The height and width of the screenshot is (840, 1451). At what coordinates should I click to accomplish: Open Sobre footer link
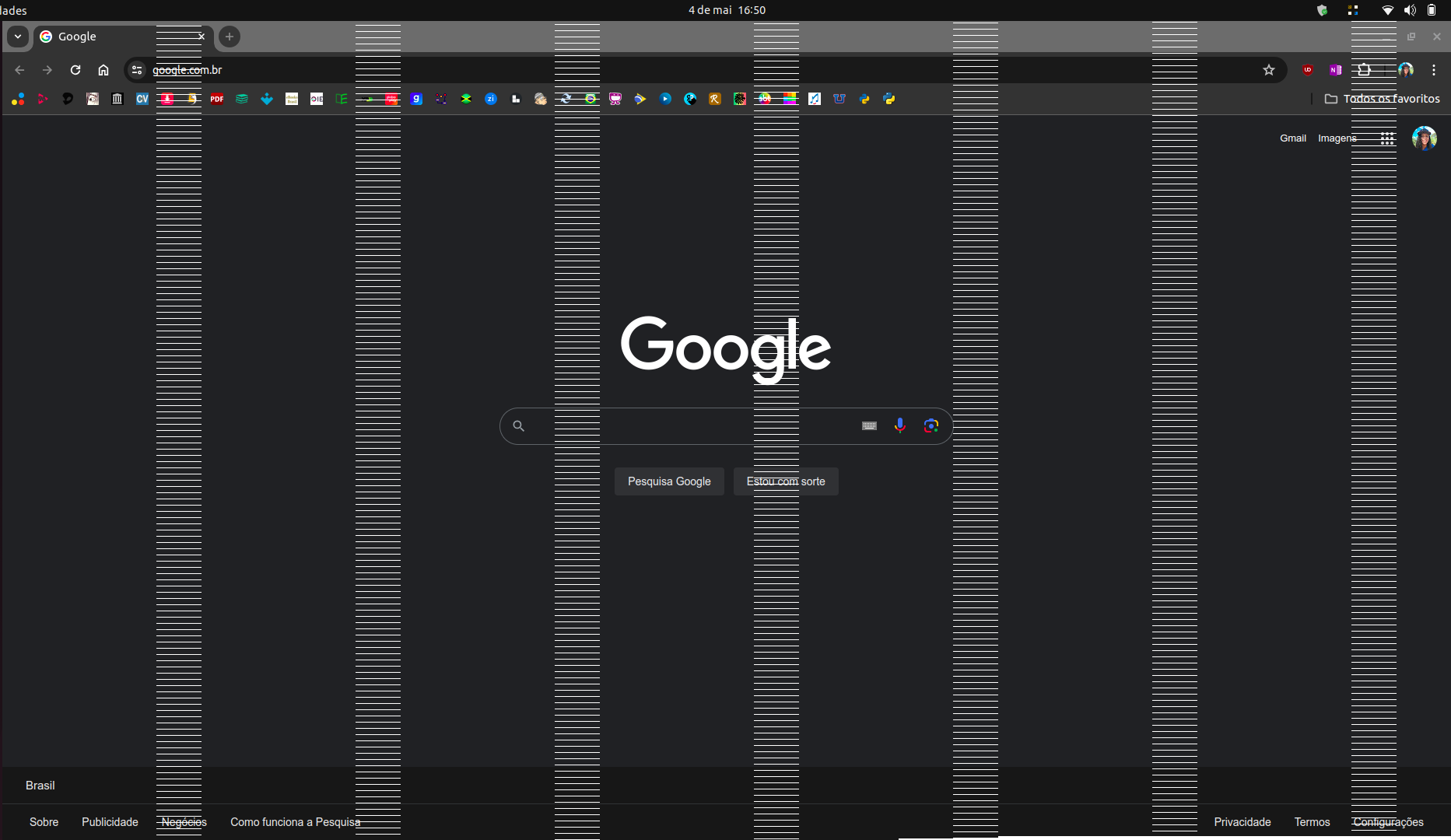pyautogui.click(x=44, y=822)
